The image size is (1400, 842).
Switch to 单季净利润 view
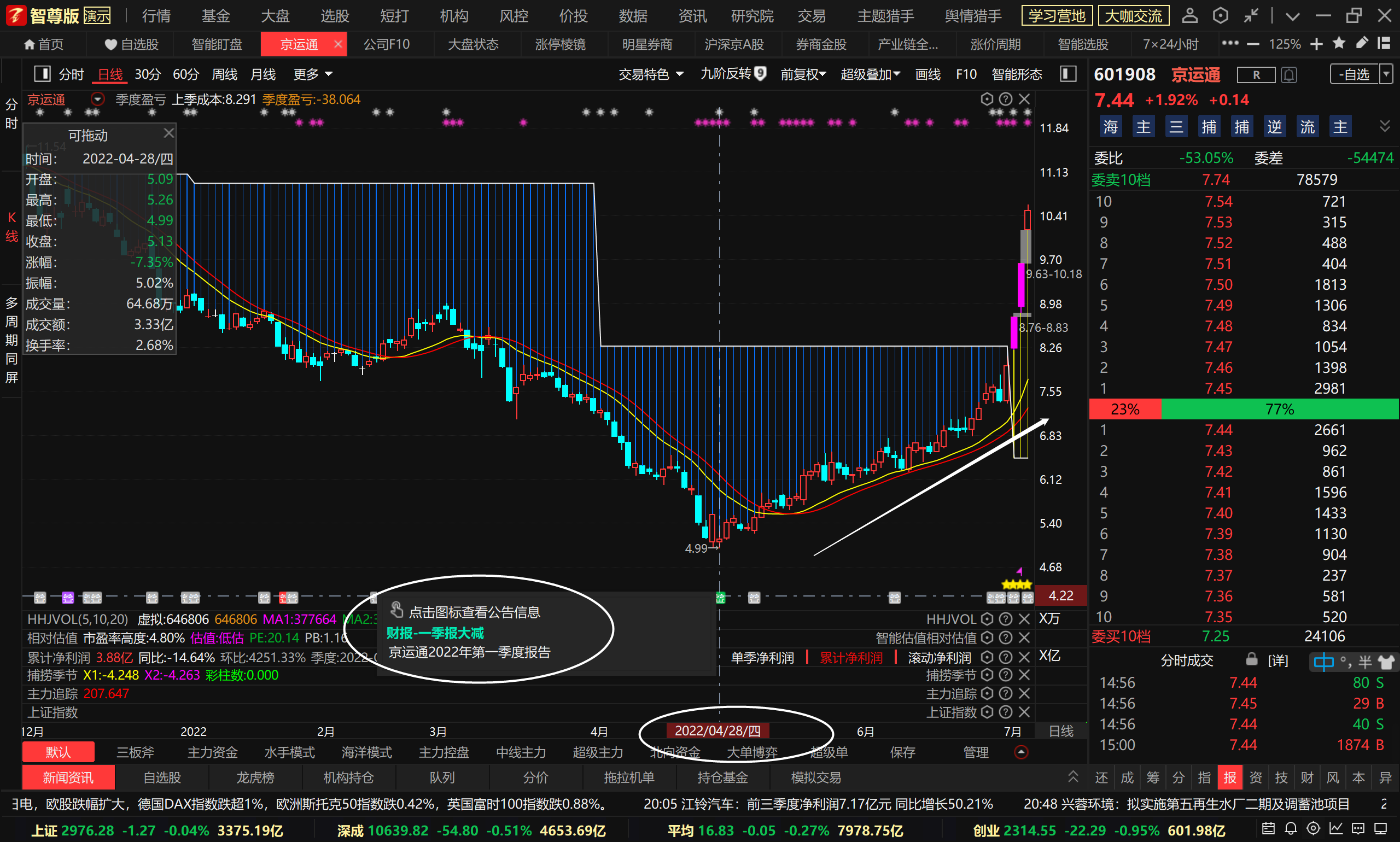[762, 658]
